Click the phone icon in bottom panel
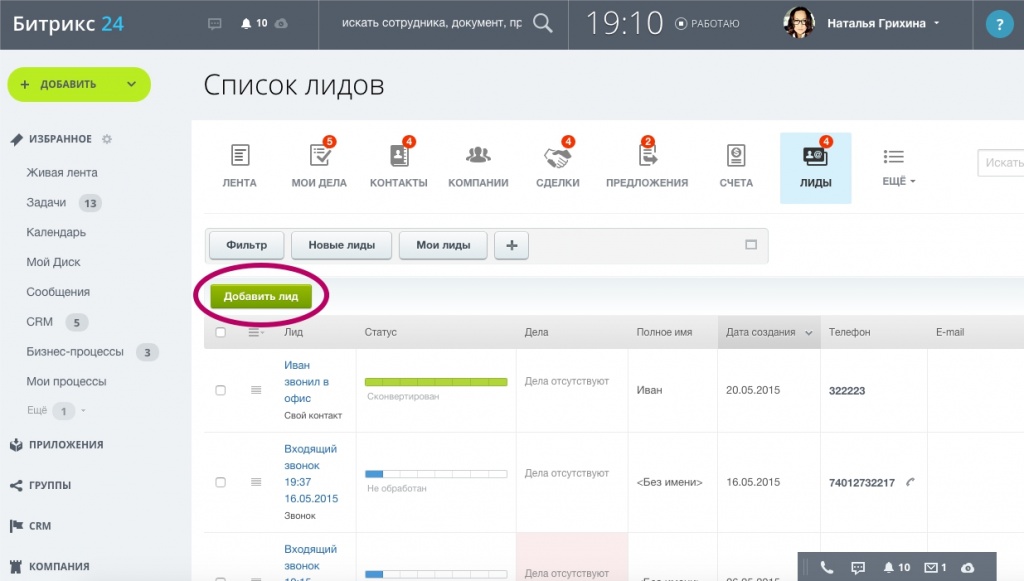The image size is (1024, 581). (x=826, y=567)
